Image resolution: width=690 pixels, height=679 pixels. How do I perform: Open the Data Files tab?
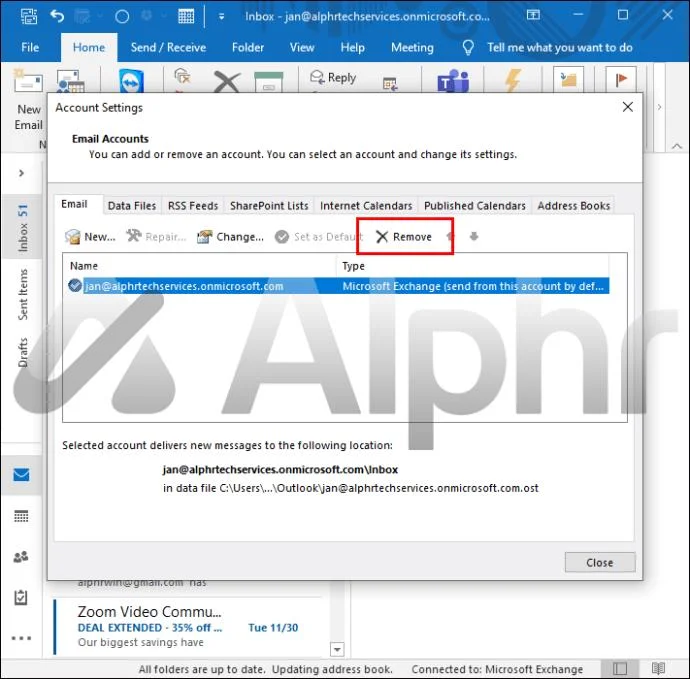pos(132,206)
